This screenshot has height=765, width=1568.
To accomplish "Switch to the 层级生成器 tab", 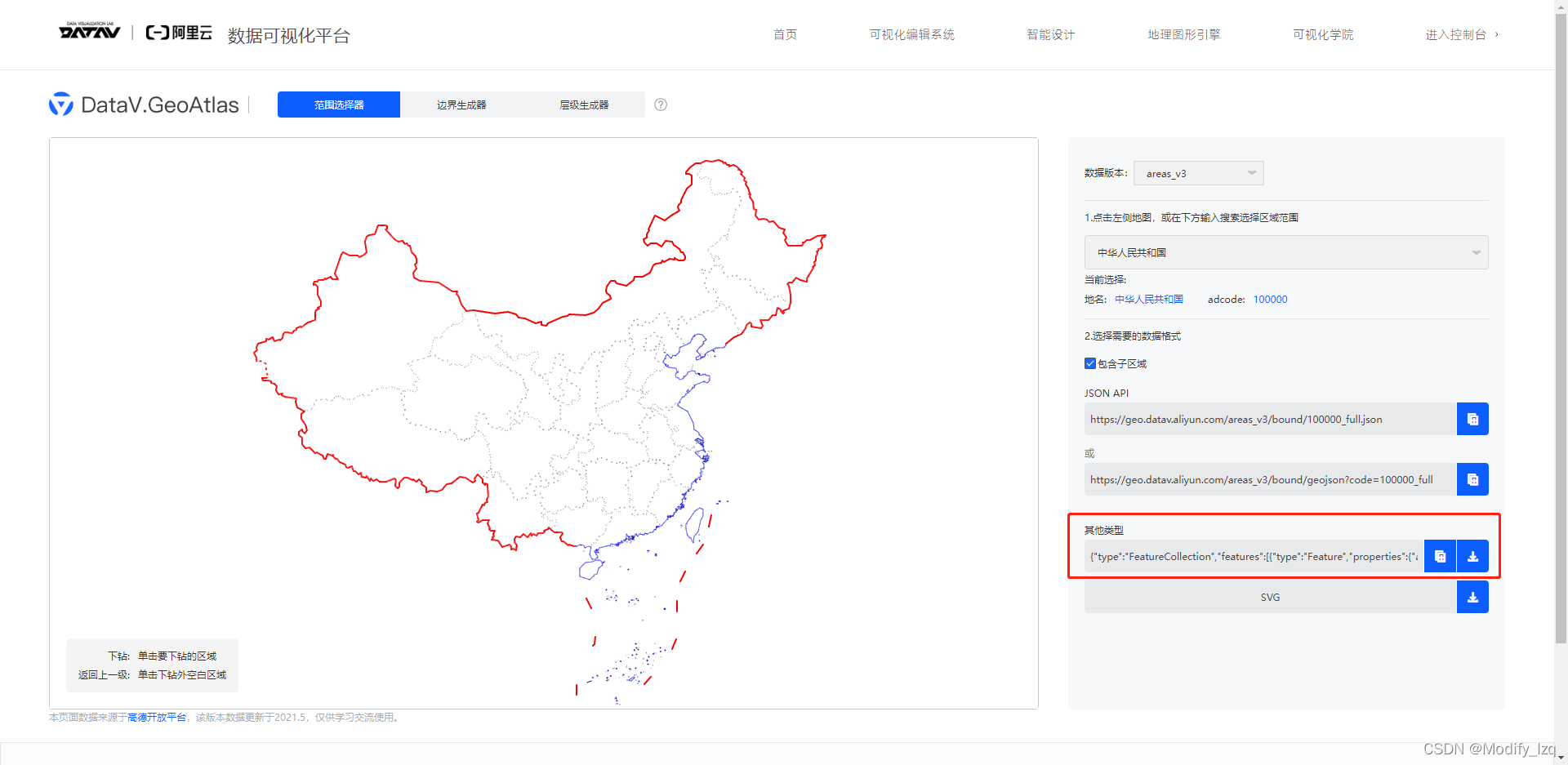I will [584, 105].
